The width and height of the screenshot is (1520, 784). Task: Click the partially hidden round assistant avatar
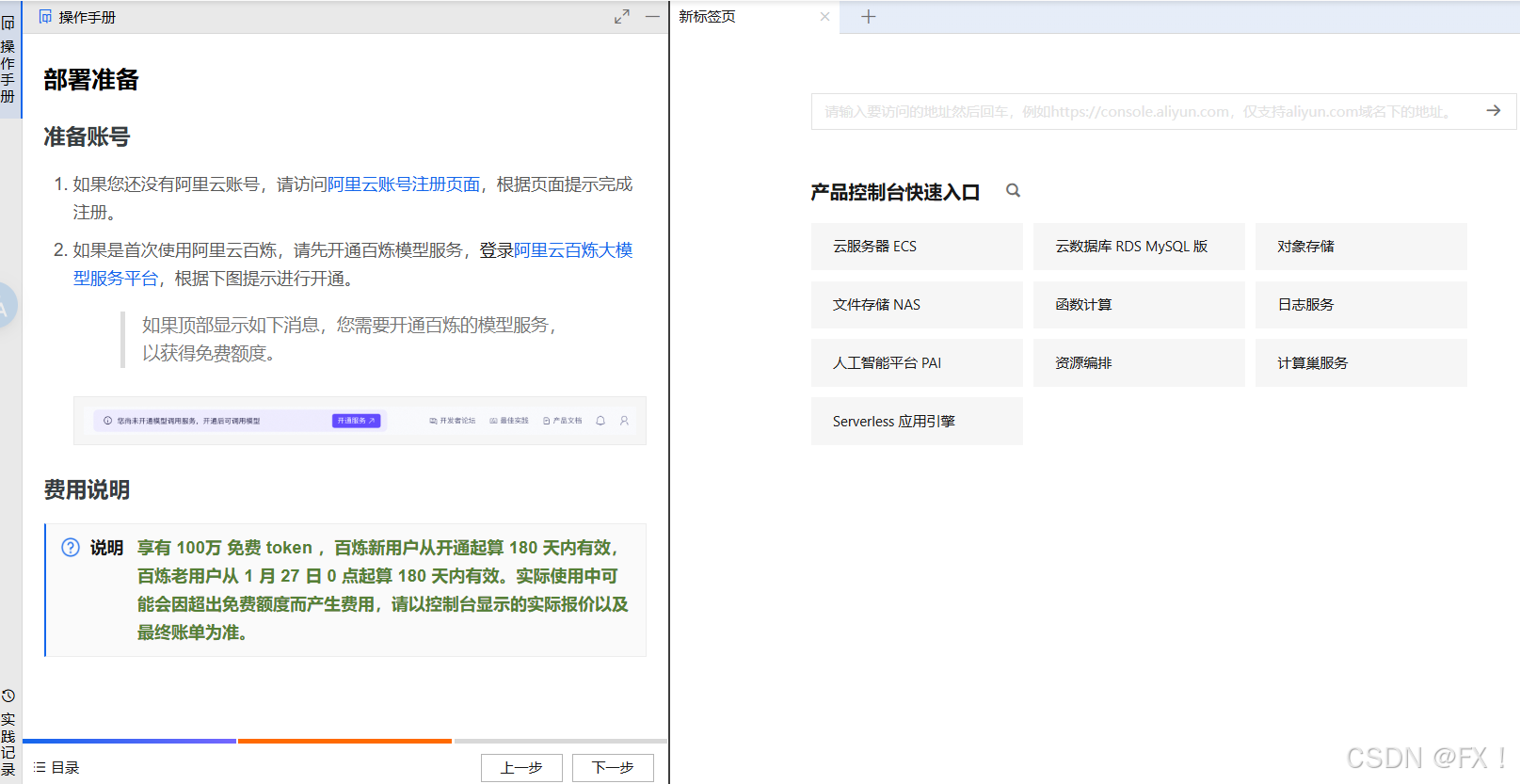pyautogui.click(x=7, y=305)
